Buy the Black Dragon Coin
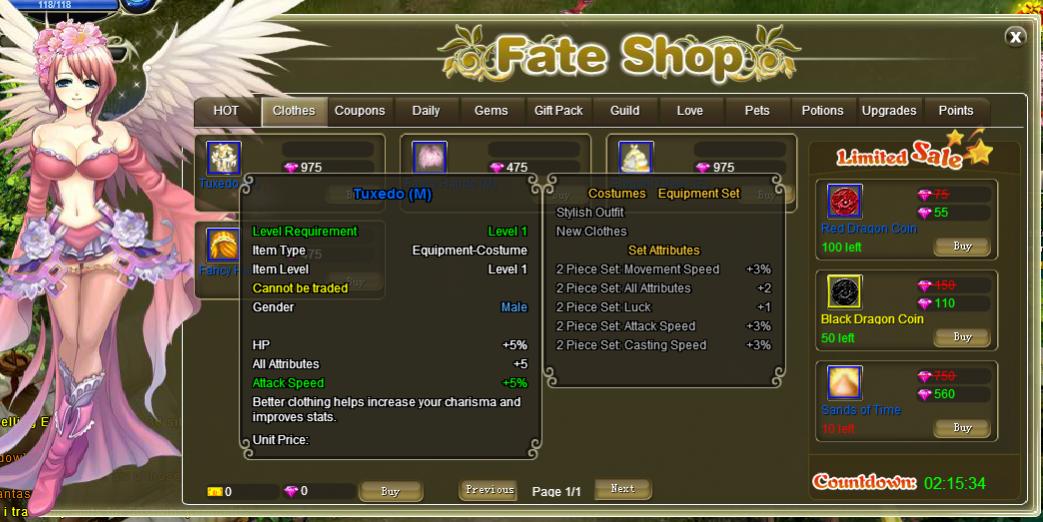Screen dimensions: 1043x522 [x=962, y=337]
